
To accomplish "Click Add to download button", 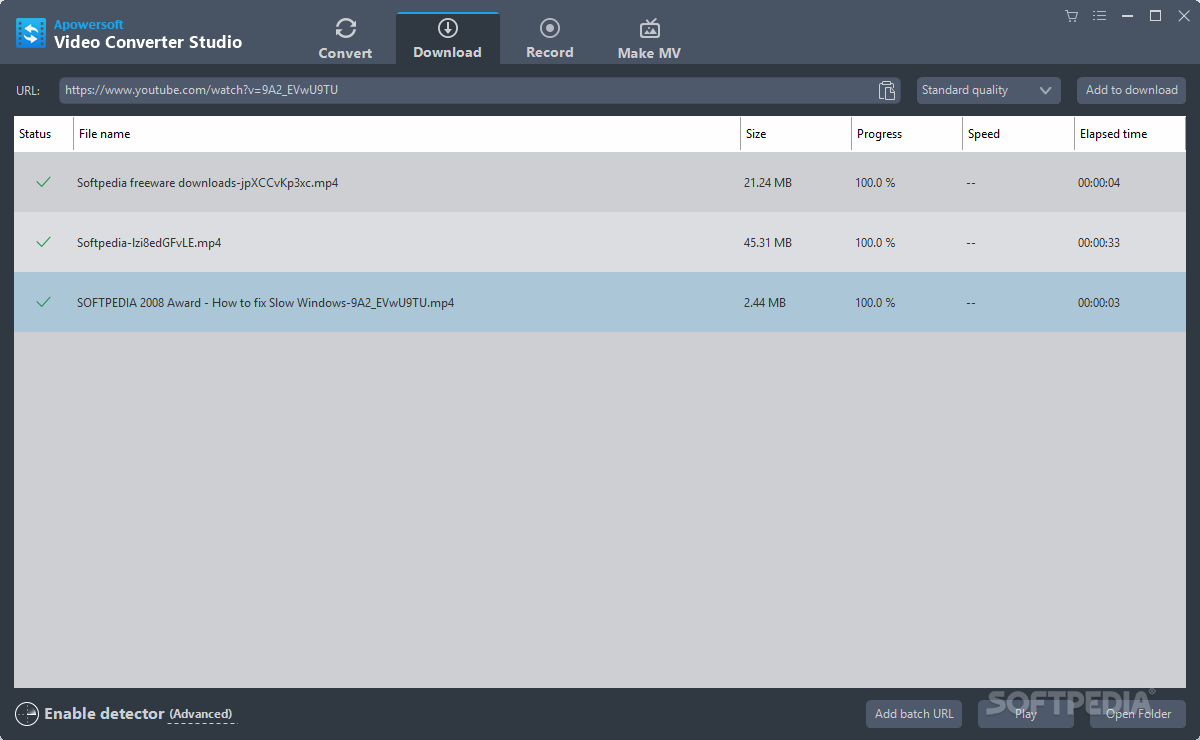I will tap(1131, 90).
